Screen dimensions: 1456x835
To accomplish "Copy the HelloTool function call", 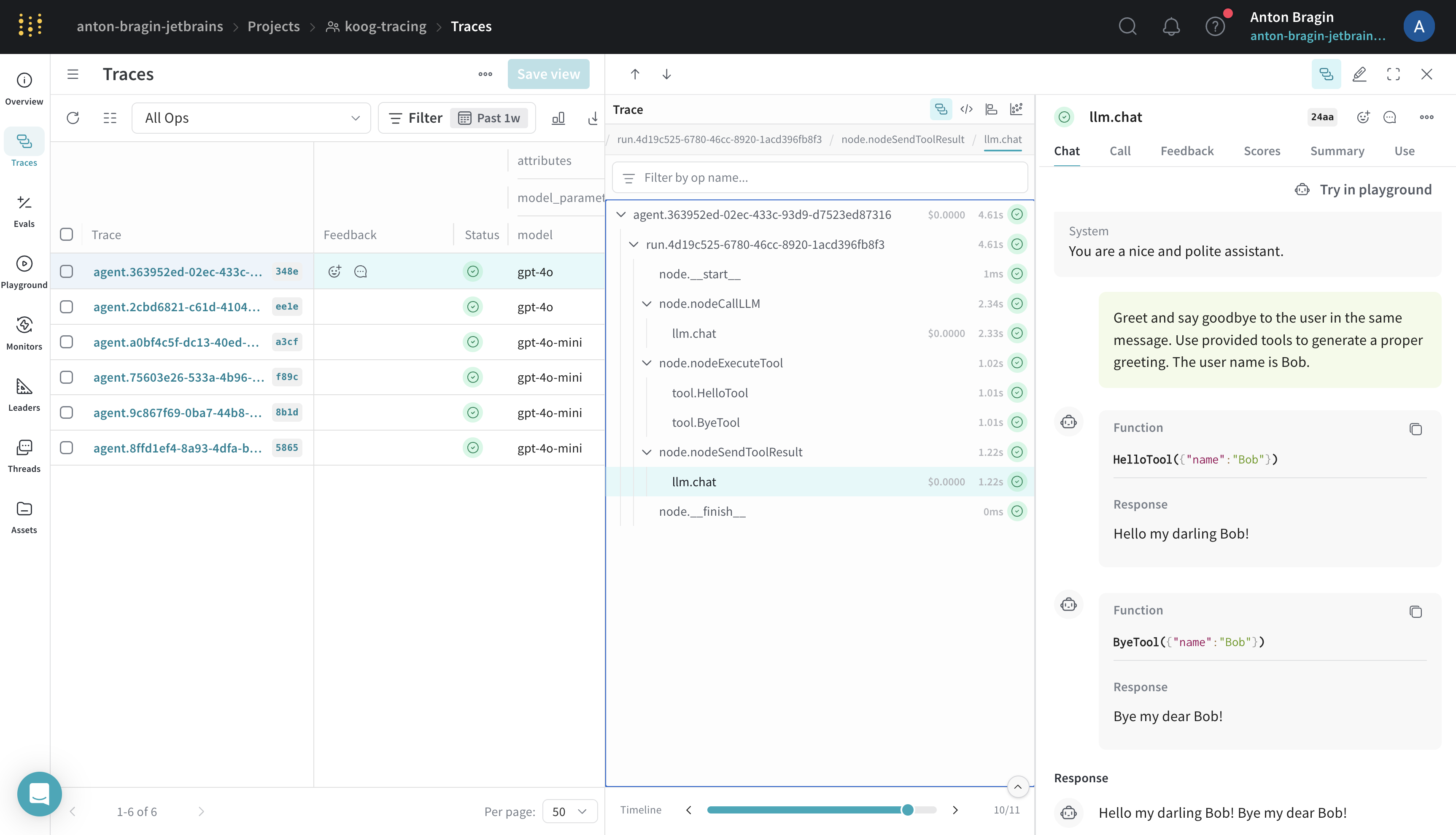I will (1415, 429).
